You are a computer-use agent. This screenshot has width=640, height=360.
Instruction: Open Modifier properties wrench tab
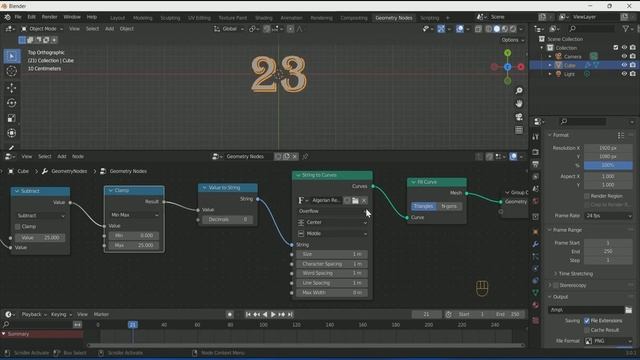(536, 244)
